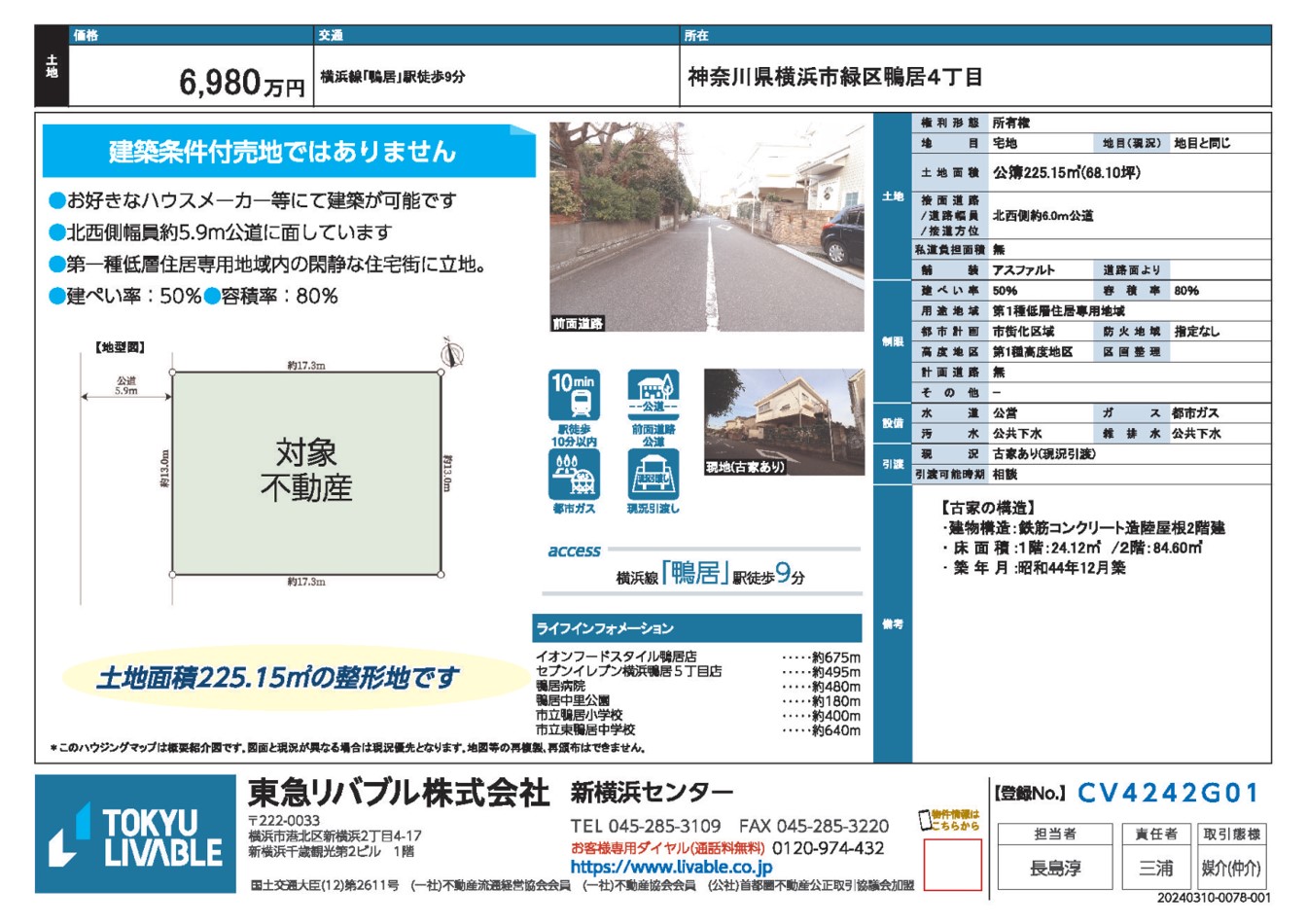Select the 前面道路 street photo
The height and width of the screenshot is (924, 1307).
click(706, 226)
